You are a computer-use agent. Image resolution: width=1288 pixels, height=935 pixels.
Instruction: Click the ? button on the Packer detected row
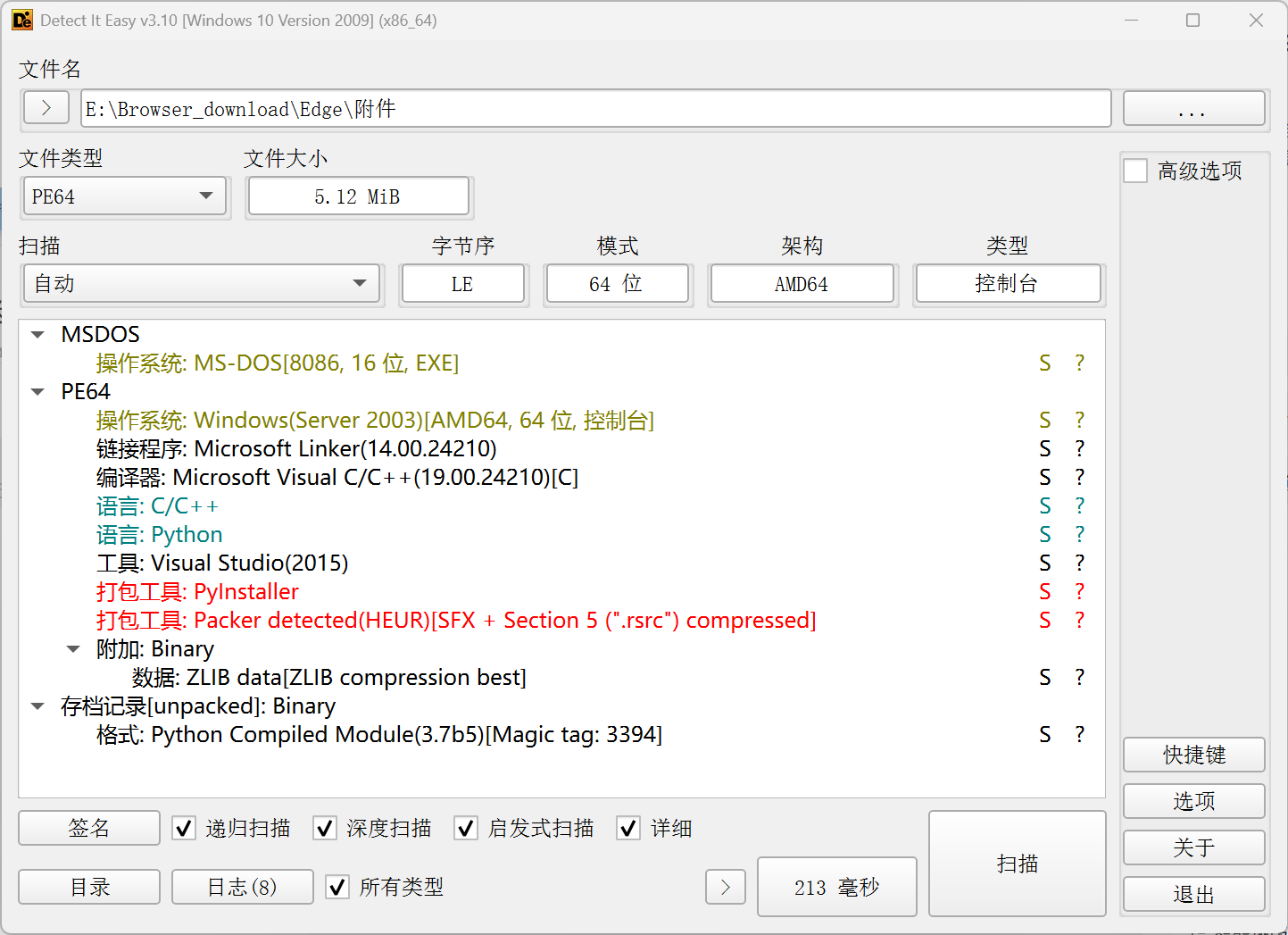(1080, 621)
